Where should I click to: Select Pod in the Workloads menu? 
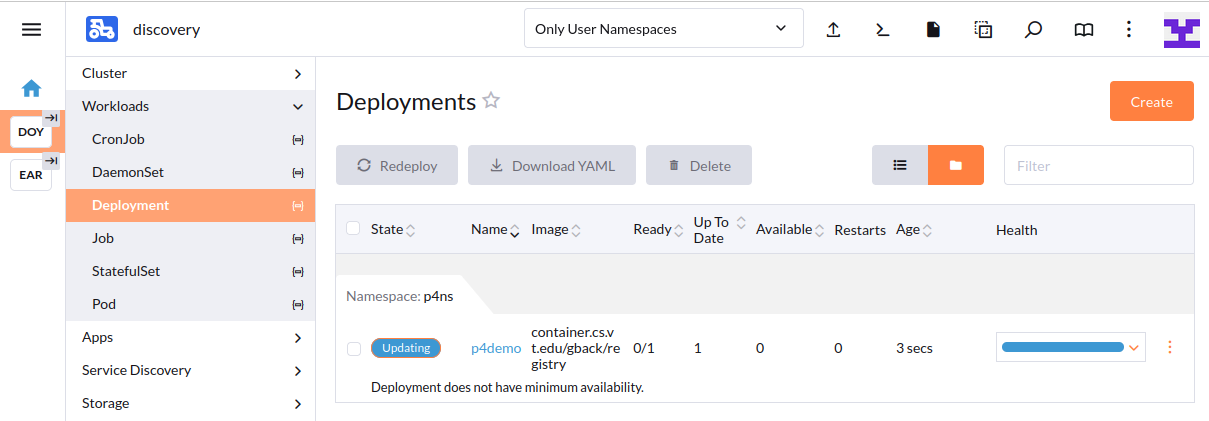click(105, 304)
